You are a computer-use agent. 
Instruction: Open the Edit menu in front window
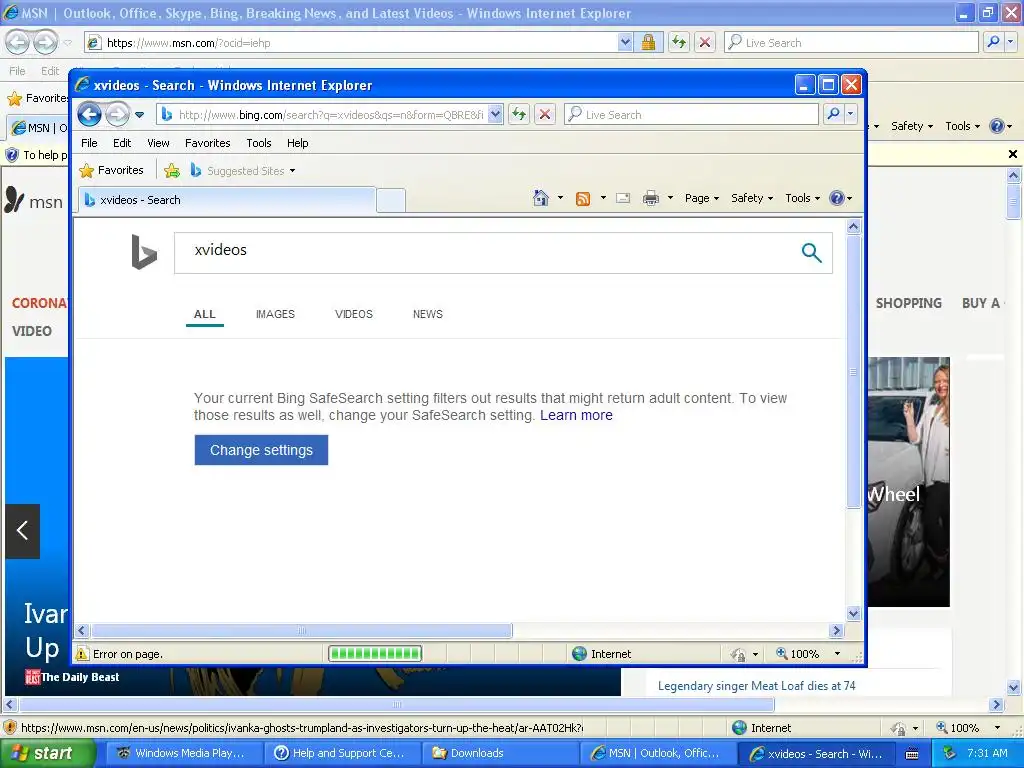click(x=122, y=143)
